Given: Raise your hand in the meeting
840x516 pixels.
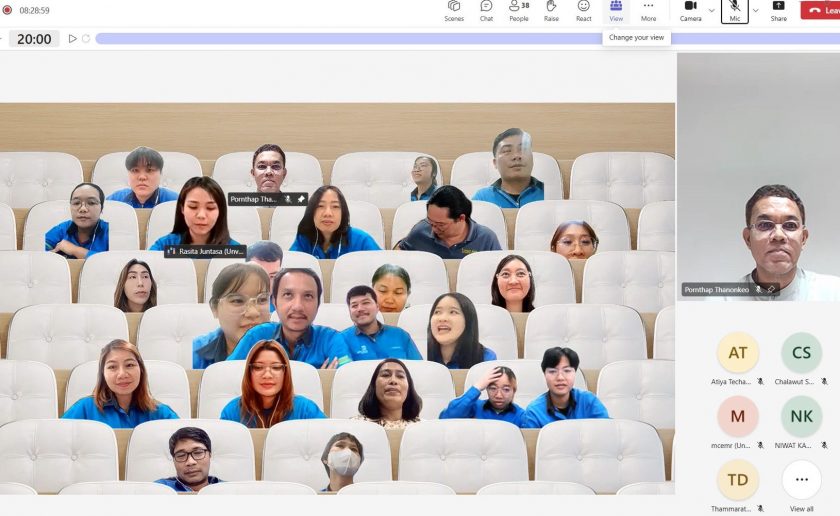Looking at the screenshot, I should pyautogui.click(x=551, y=11).
